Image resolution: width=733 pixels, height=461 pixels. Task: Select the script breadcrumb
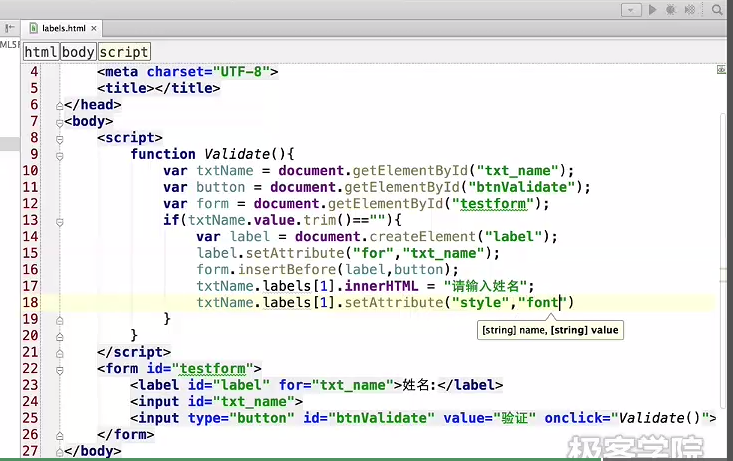pos(124,52)
